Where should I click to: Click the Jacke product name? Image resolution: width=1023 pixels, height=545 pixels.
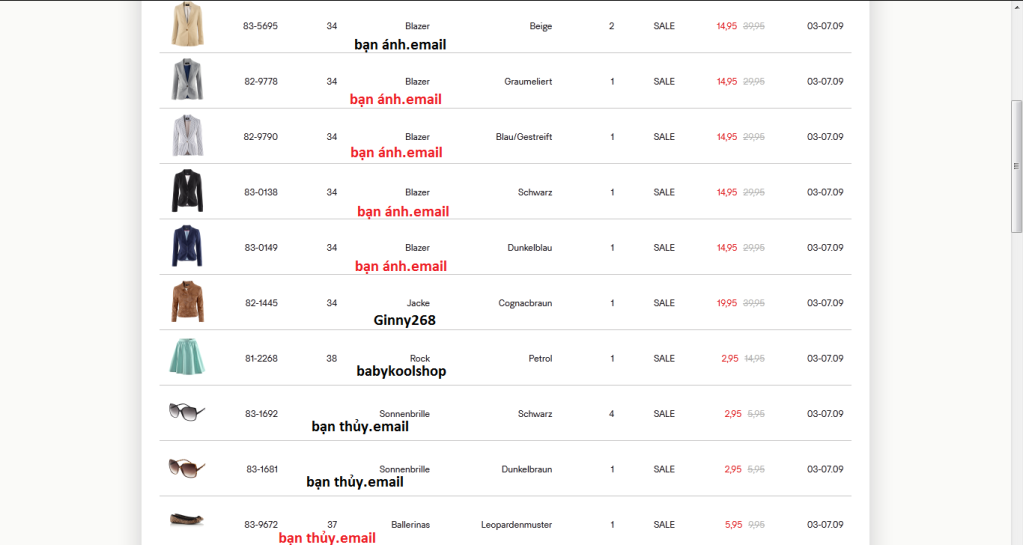[418, 303]
